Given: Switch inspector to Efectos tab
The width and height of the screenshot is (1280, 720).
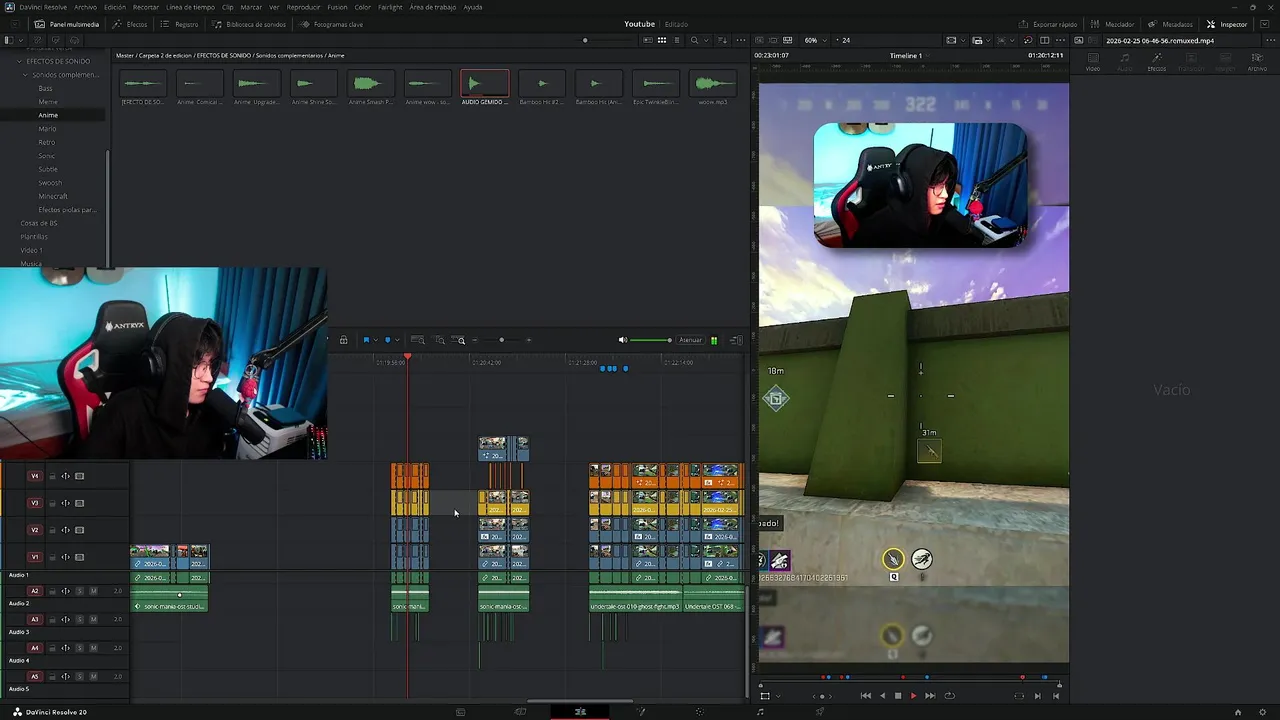Looking at the screenshot, I should coord(1157,62).
